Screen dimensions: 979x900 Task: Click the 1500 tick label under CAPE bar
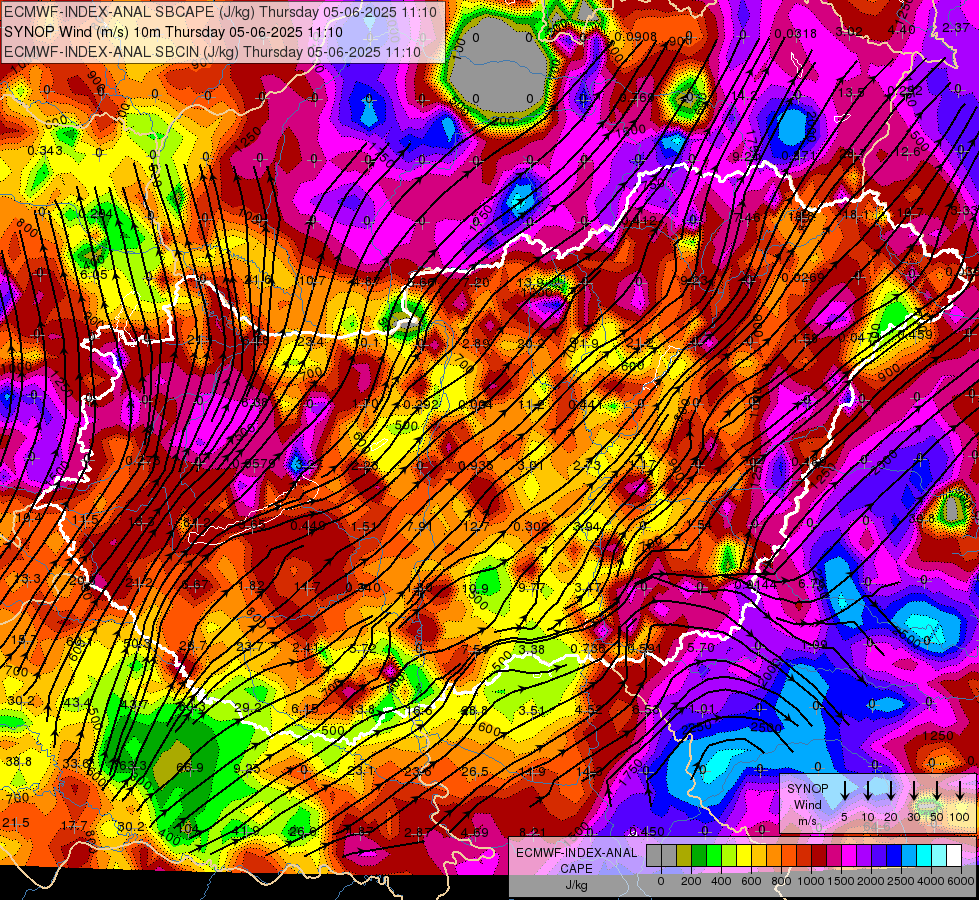[x=842, y=881]
